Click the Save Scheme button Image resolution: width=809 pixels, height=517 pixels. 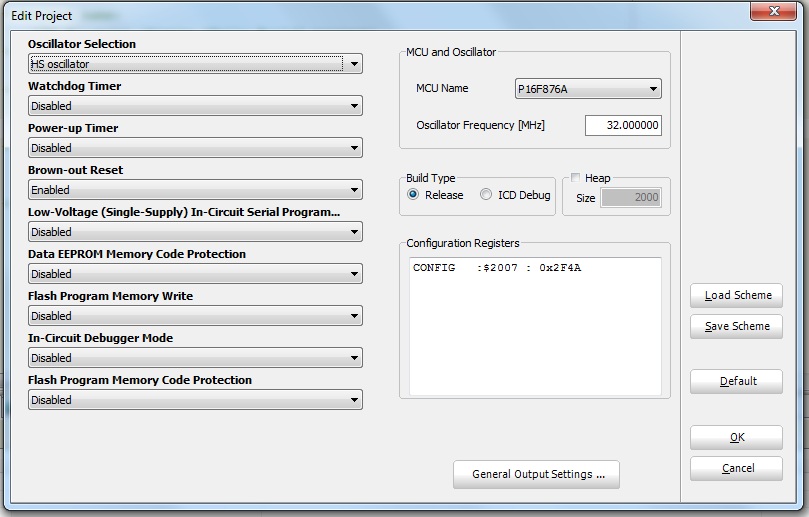736,327
